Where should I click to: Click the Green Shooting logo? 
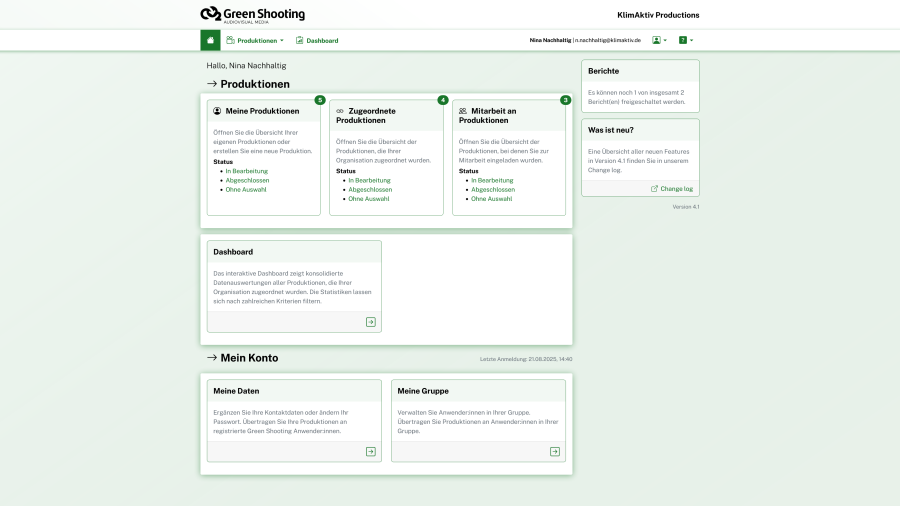253,15
